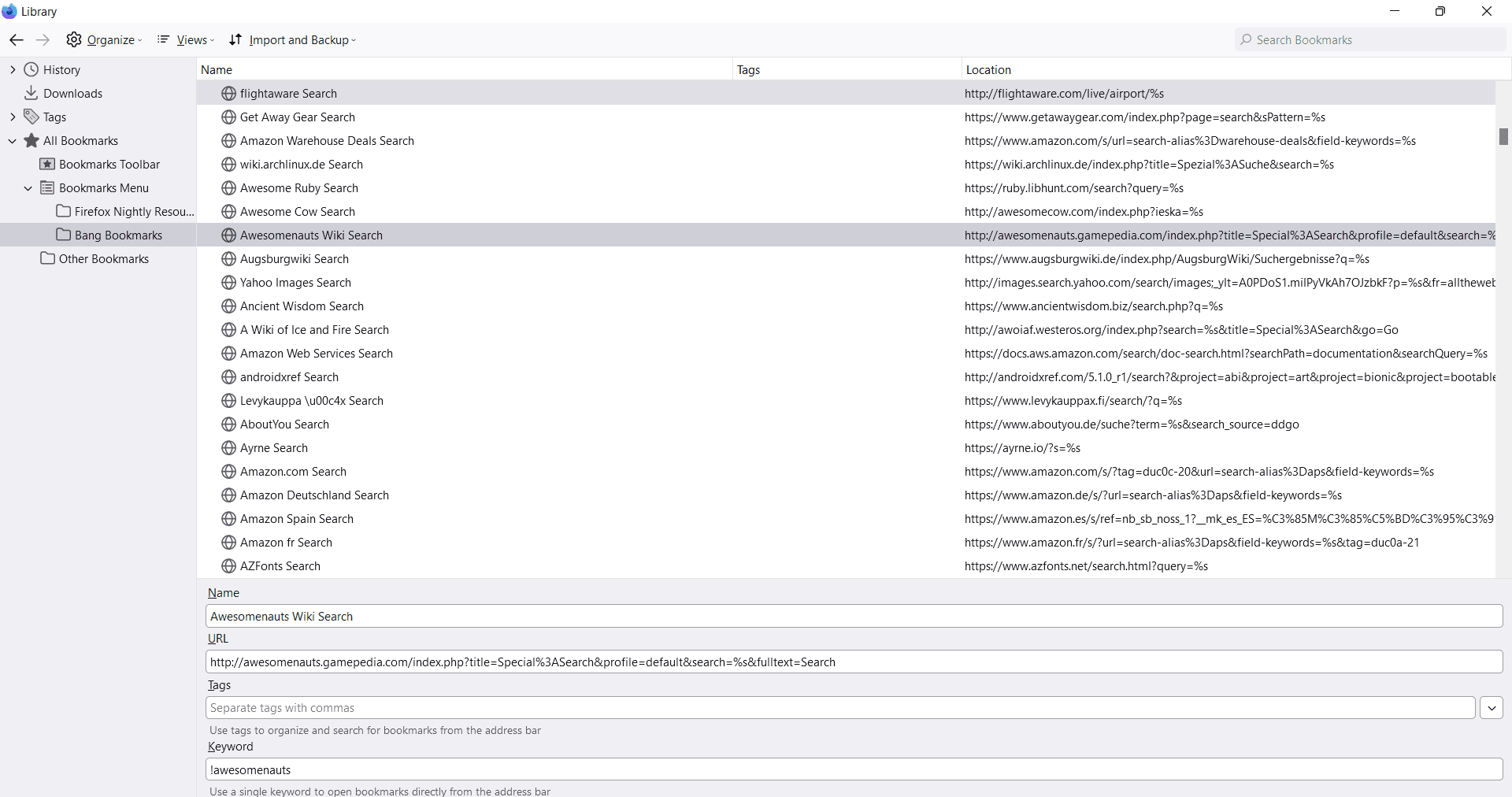The height and width of the screenshot is (797, 1512).
Task: Sort by the Name column header
Action: (217, 69)
